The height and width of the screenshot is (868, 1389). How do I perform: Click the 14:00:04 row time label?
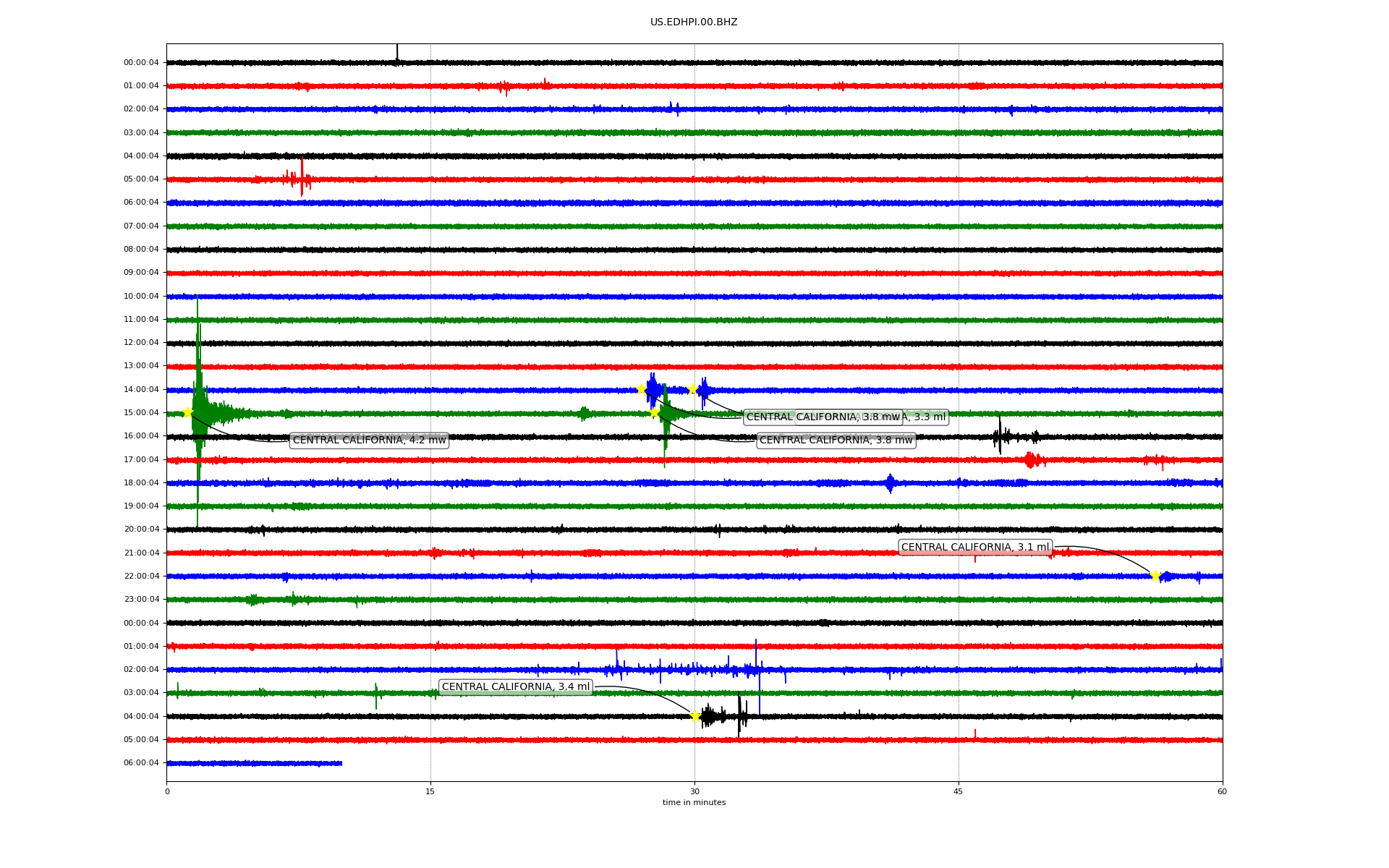141,390
